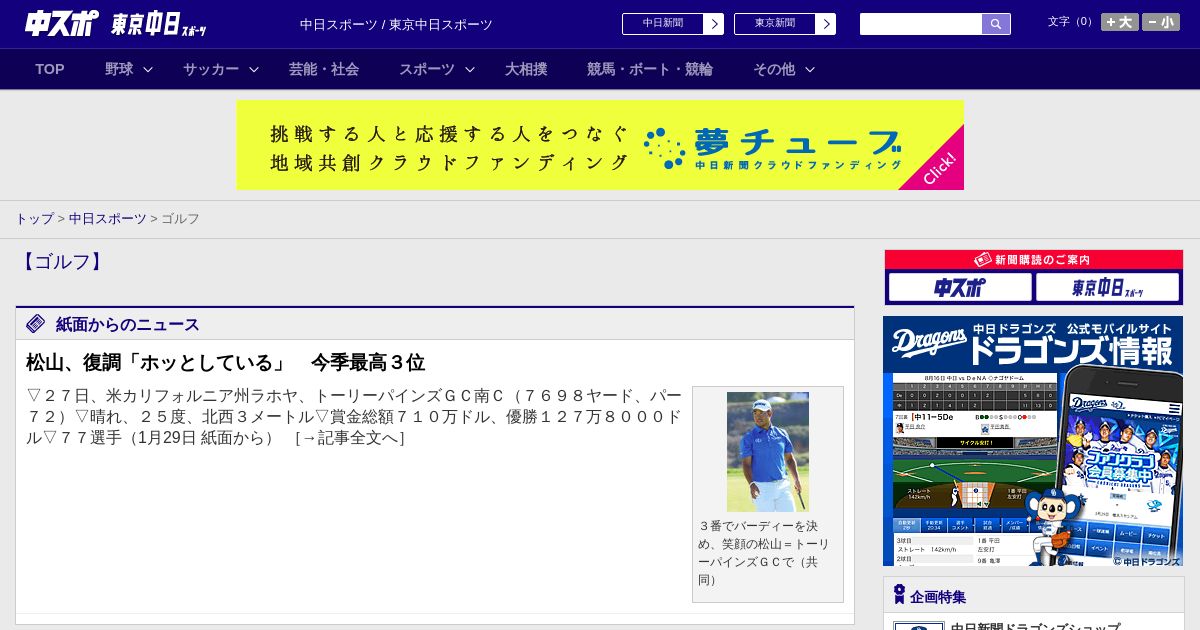Screen dimensions: 1200x630
Task: Click the →記事全文へ link
Action: click(x=350, y=438)
